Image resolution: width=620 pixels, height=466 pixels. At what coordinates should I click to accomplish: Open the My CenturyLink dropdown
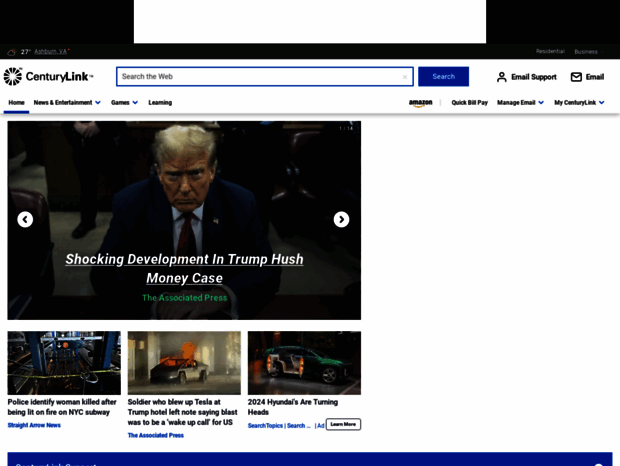coord(579,102)
